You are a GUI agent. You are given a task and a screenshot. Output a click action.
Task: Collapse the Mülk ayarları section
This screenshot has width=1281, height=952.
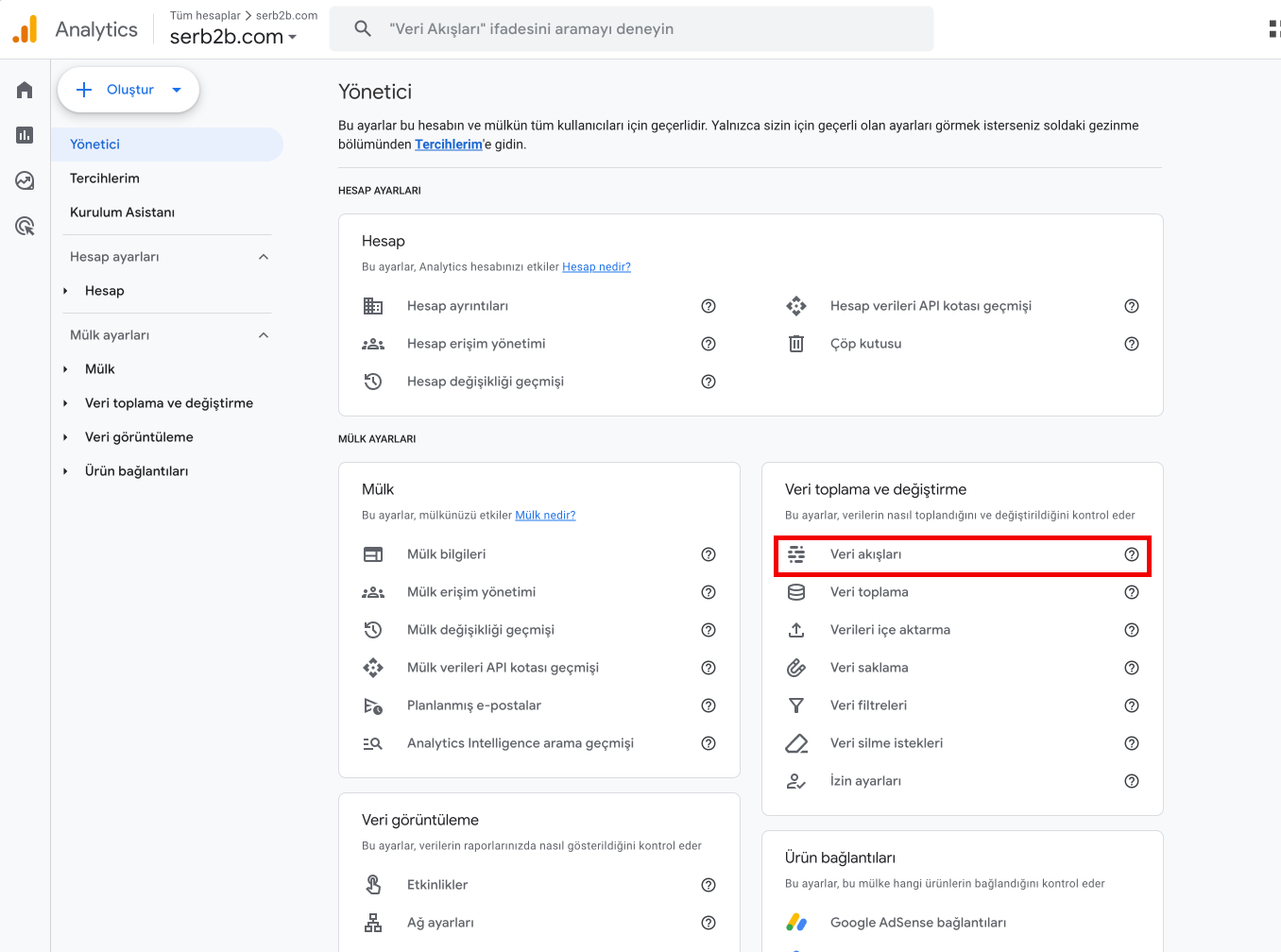click(264, 335)
